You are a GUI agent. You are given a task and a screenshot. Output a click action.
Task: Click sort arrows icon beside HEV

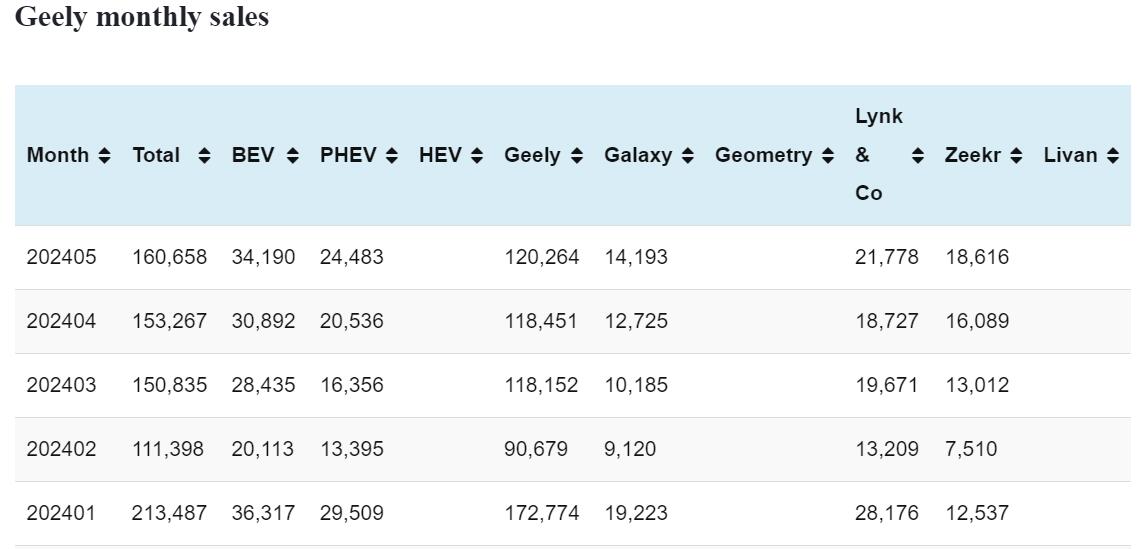pos(477,156)
